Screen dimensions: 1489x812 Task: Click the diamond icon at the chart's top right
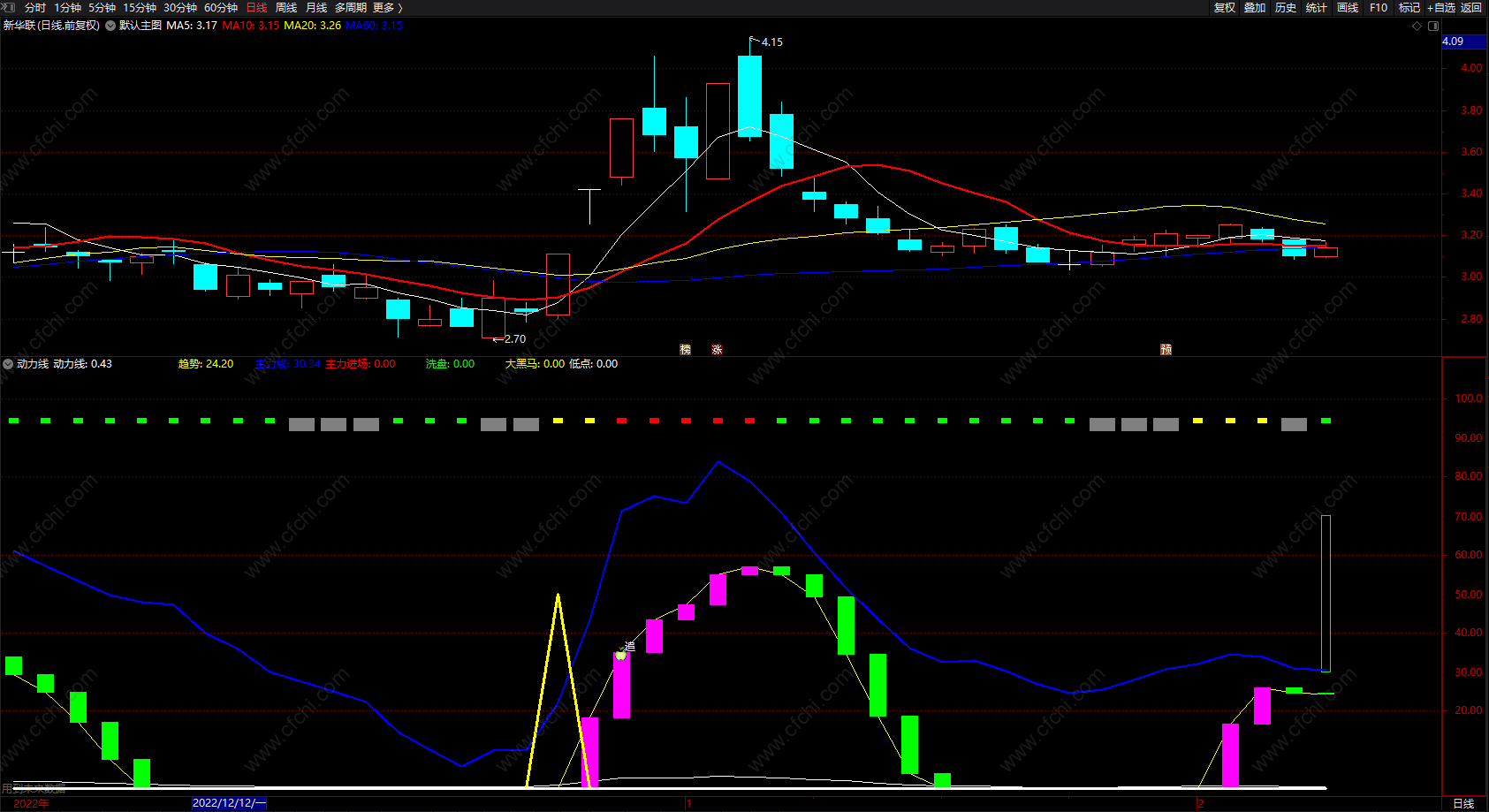tap(1417, 26)
